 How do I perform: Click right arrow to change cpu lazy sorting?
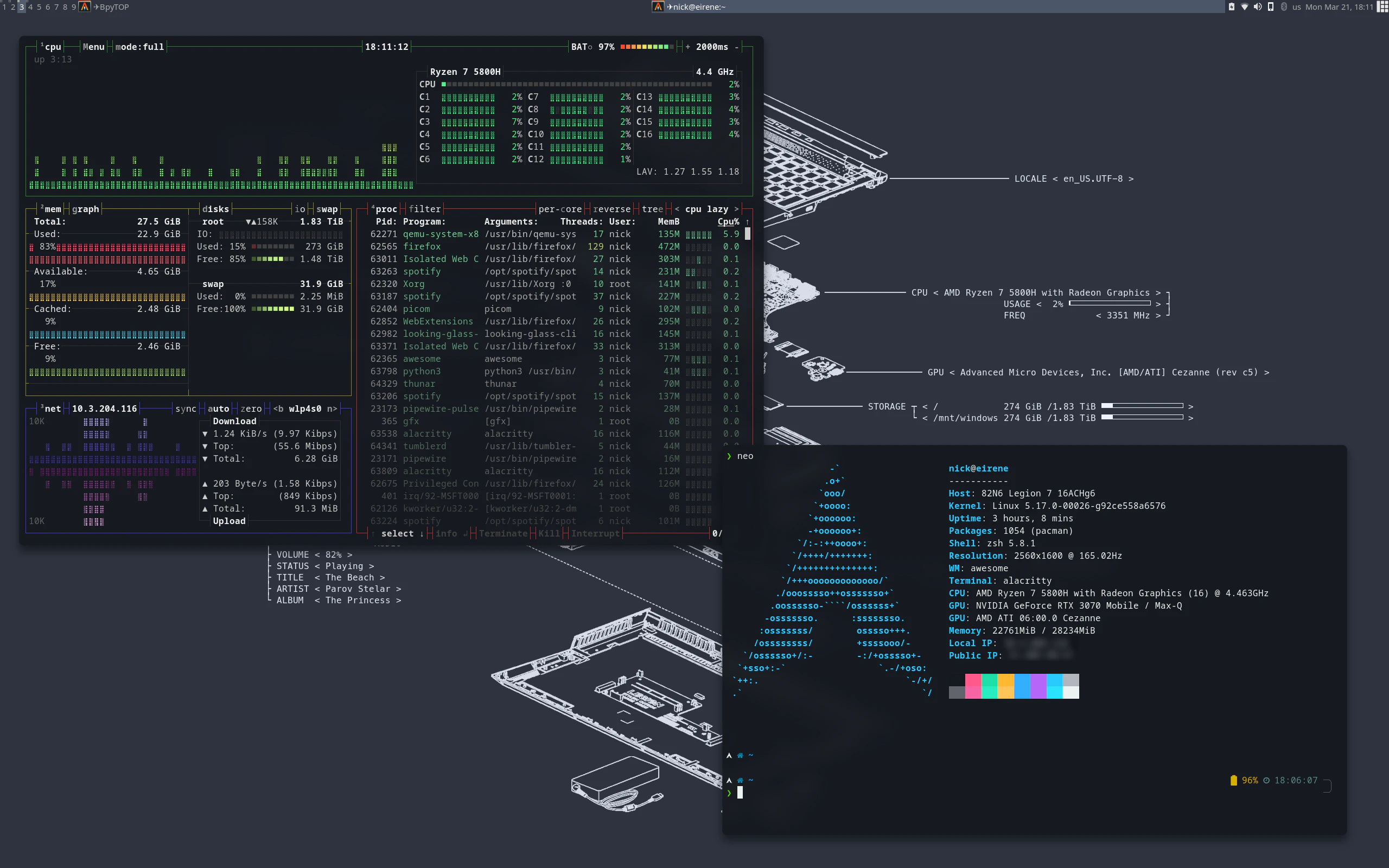point(736,209)
